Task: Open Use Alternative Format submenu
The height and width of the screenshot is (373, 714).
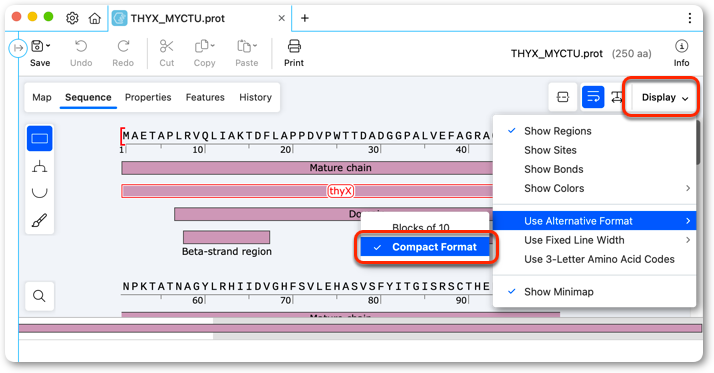Action: (594, 221)
